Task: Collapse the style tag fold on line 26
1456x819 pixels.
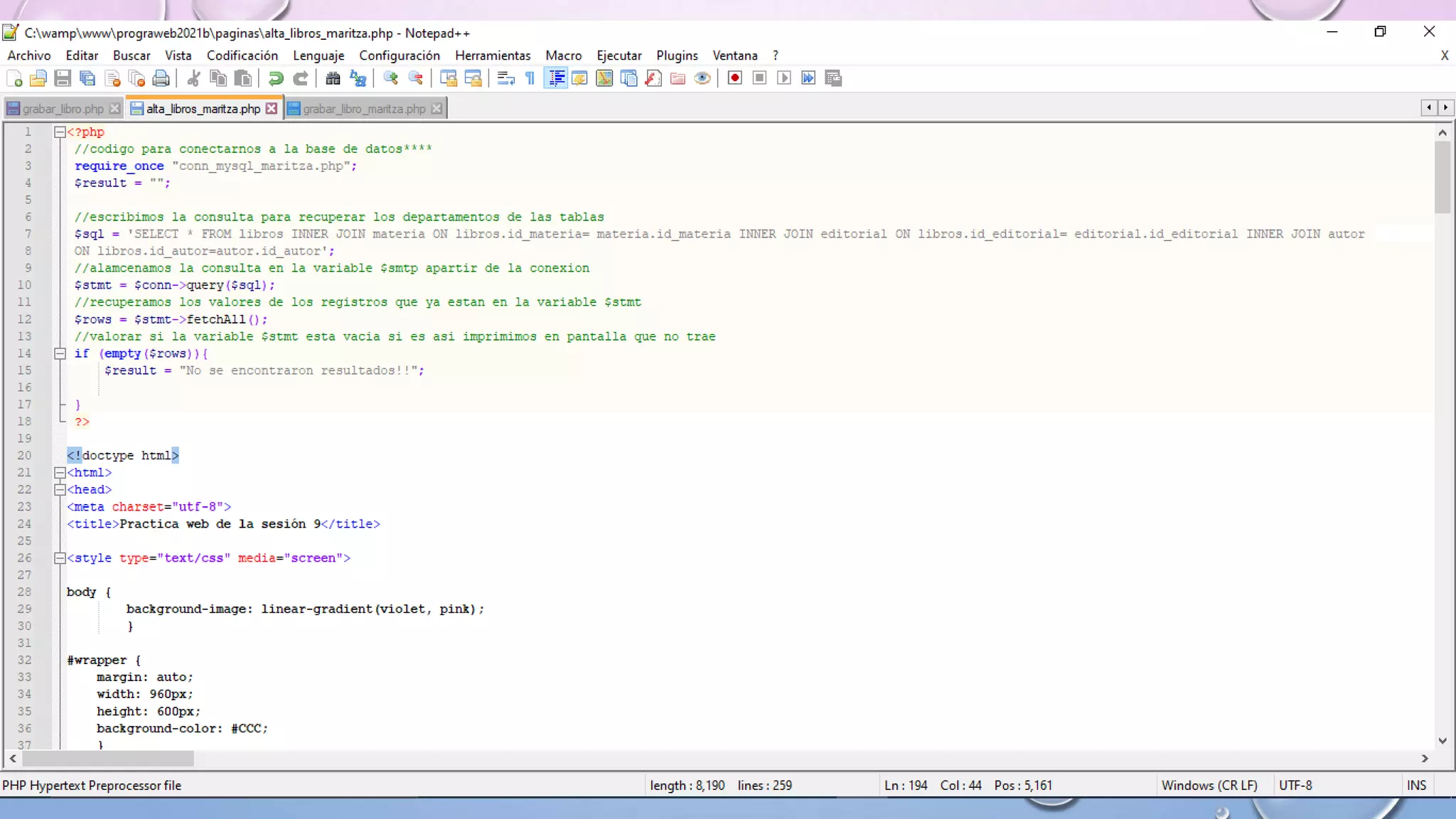Action: (60, 558)
